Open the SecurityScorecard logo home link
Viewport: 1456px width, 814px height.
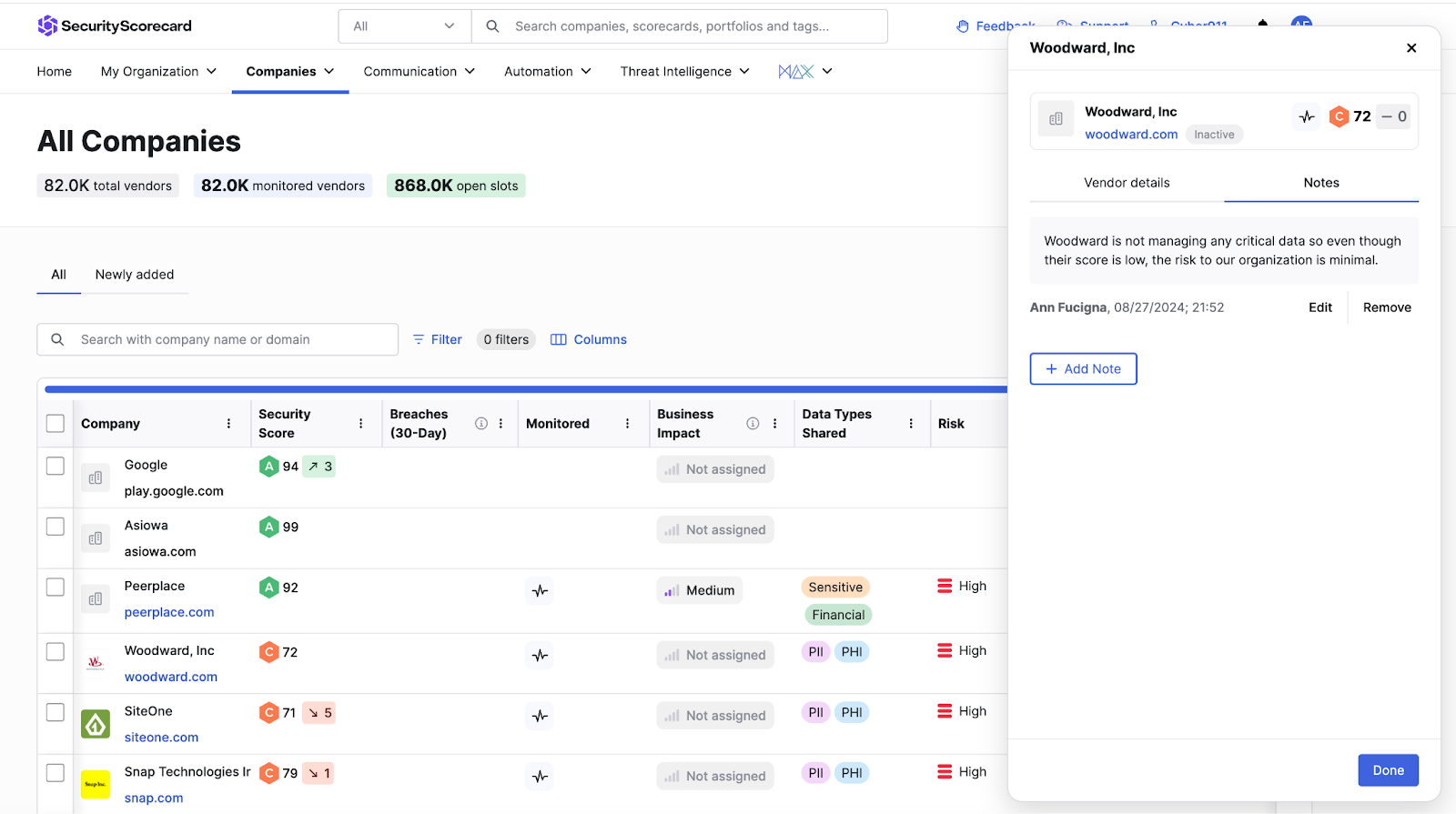pyautogui.click(x=115, y=25)
